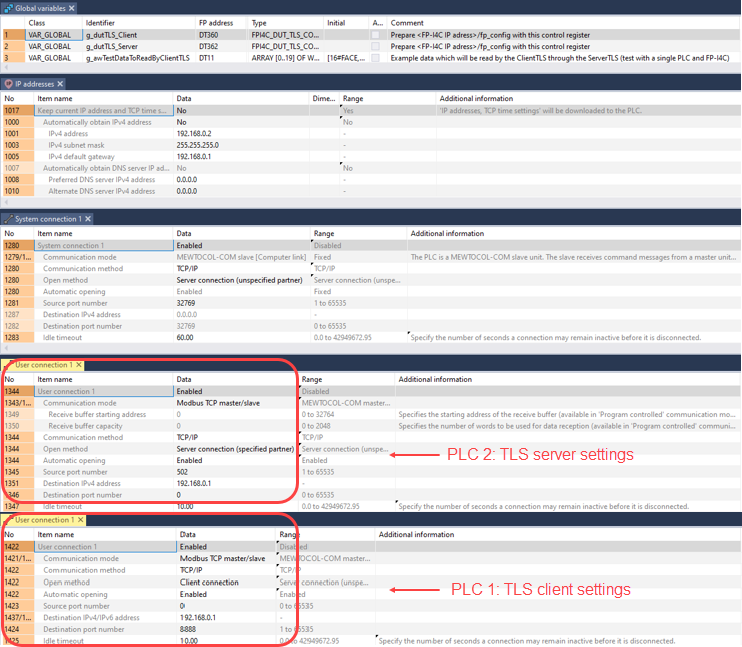Edit source port number 502
The height and width of the screenshot is (647, 742).
click(x=236, y=472)
